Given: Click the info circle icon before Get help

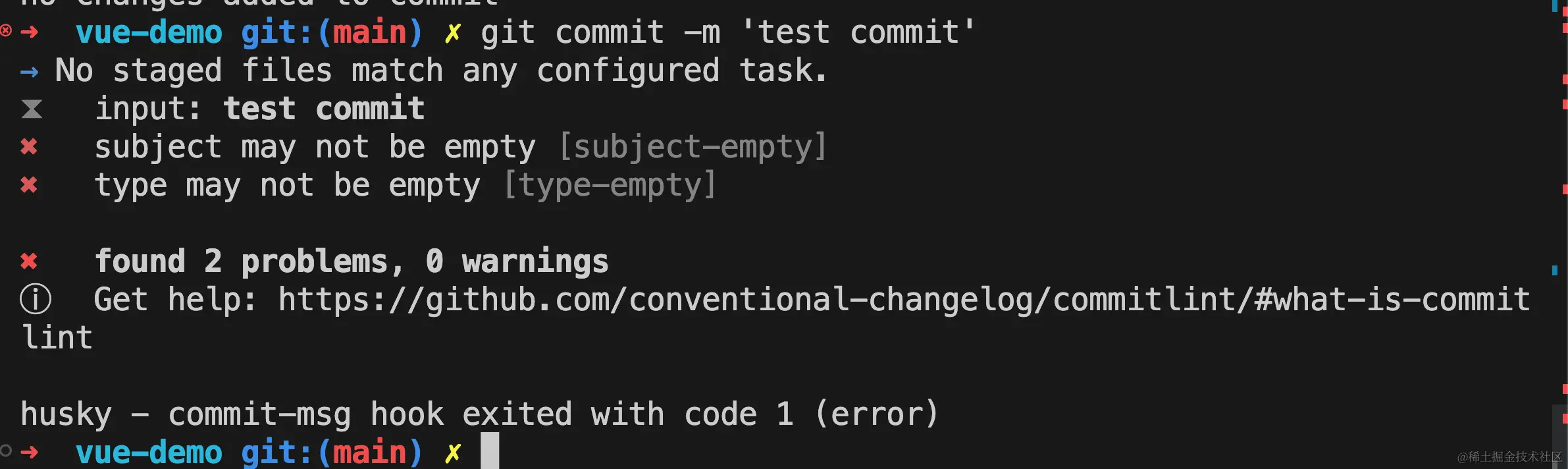Looking at the screenshot, I should coord(36,299).
